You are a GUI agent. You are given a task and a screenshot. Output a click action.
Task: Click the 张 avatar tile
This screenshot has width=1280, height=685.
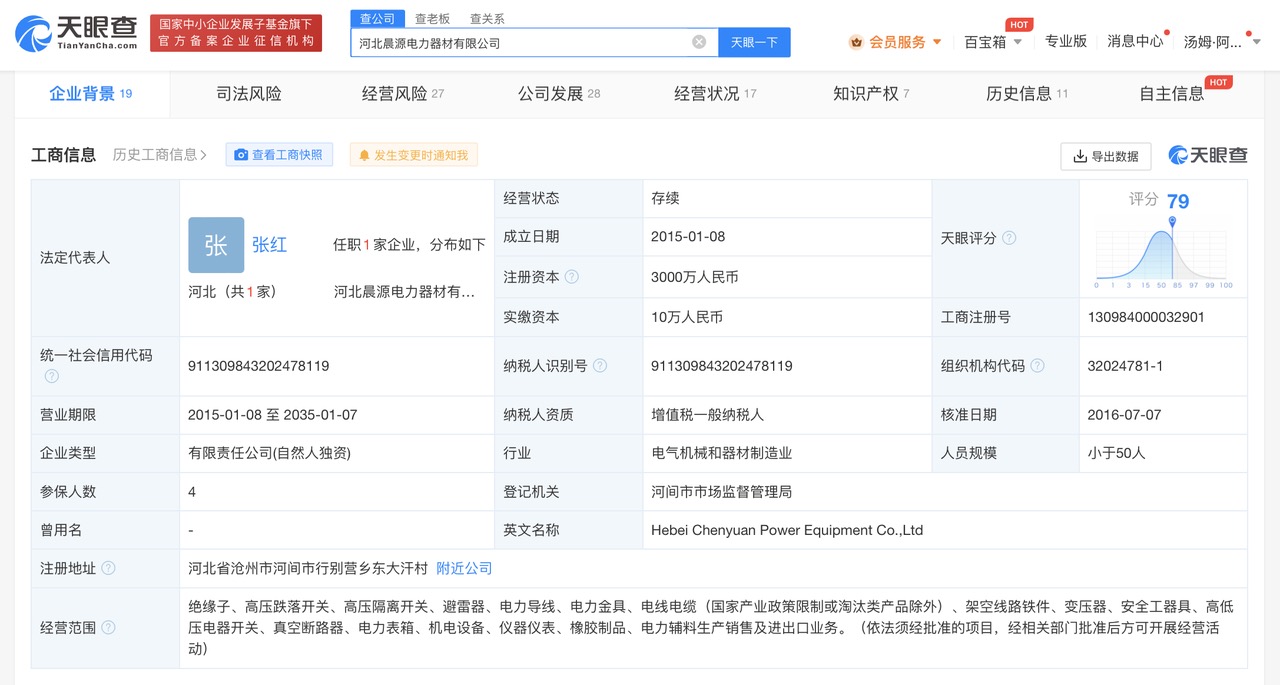(216, 245)
